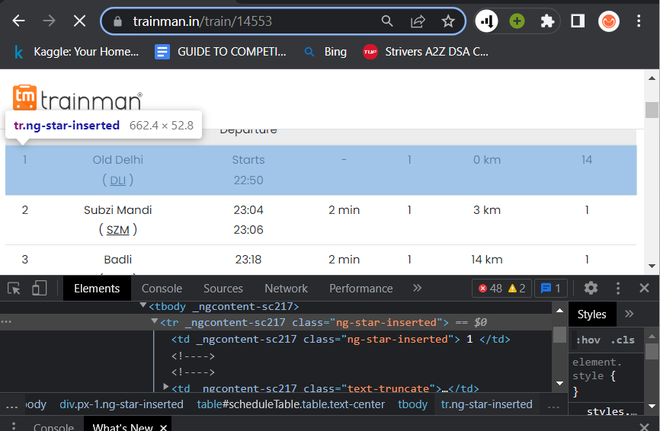Open the Styles pane tab
The width and height of the screenshot is (660, 431).
pos(592,314)
